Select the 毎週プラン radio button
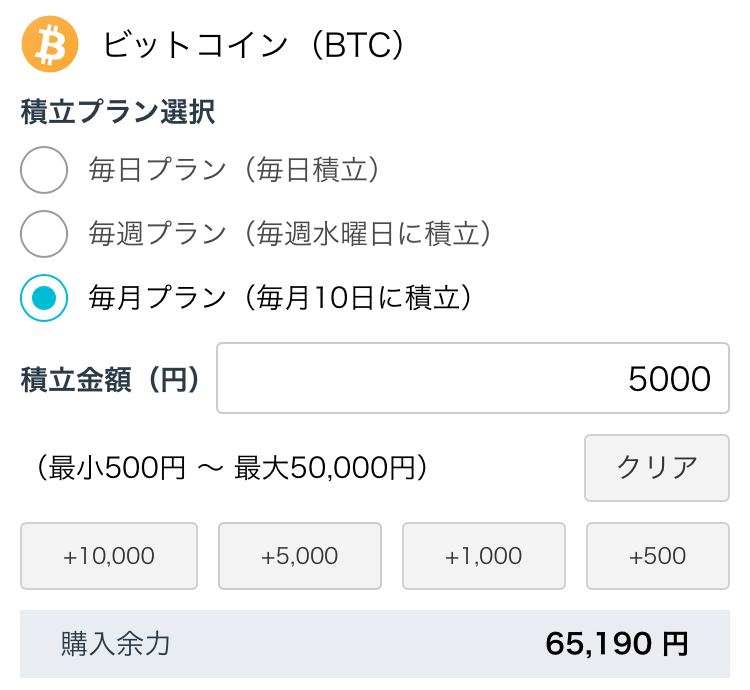Screen dimensions: 750x690 click(44, 234)
